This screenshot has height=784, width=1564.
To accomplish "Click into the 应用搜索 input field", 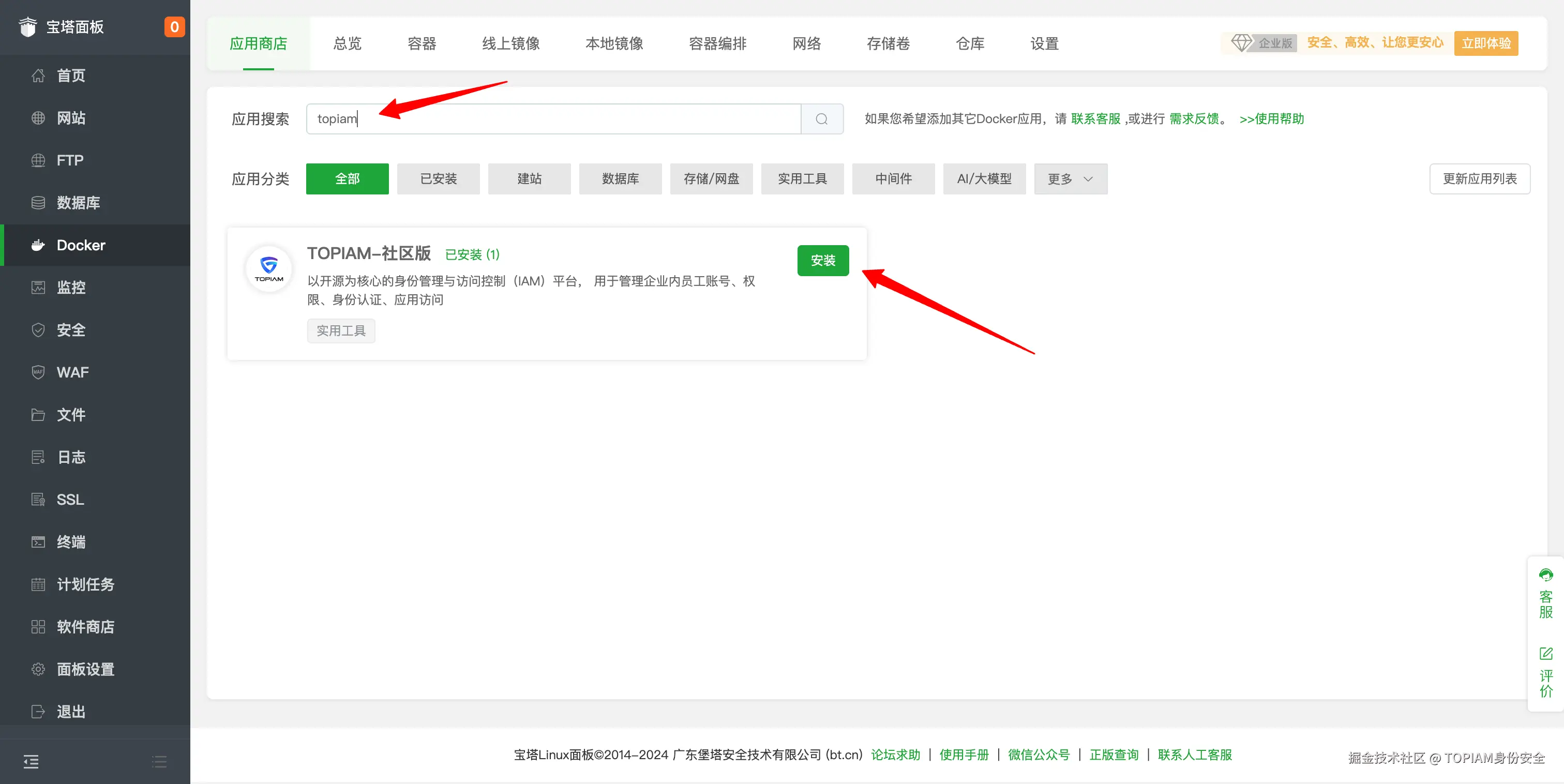I will [x=552, y=119].
